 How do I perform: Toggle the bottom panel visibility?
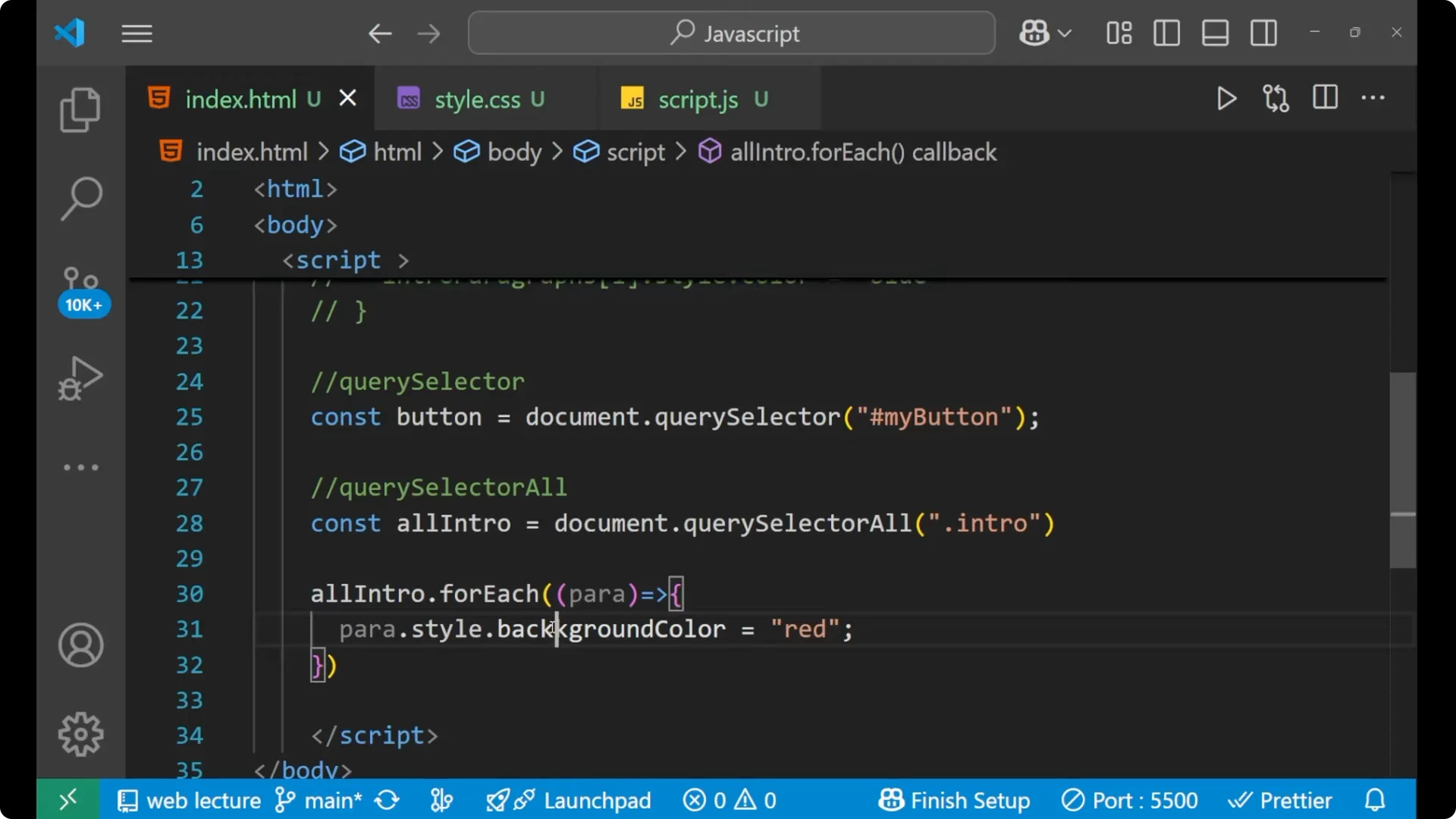point(1215,33)
